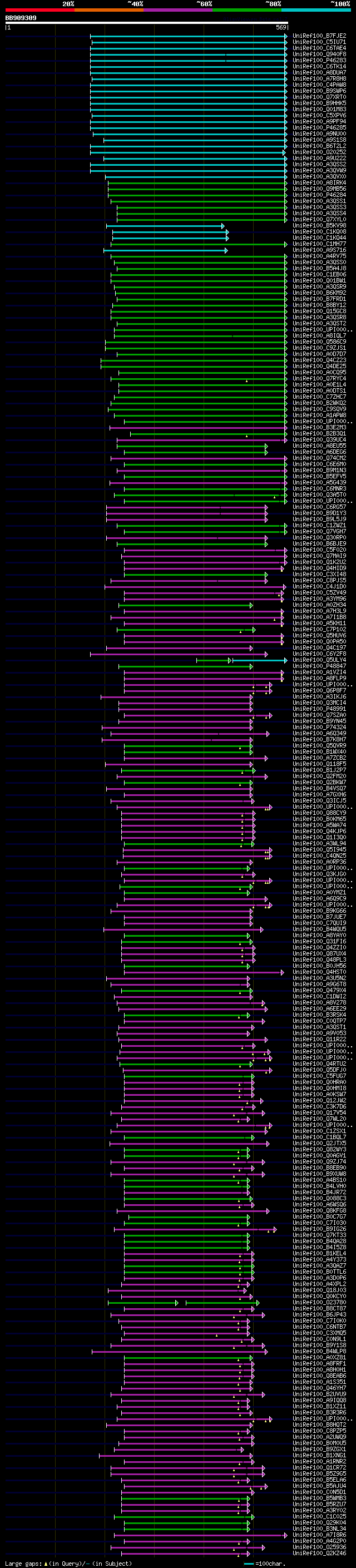Click the query end position 569
Screen dimensions: 356x1568
click(x=281, y=27)
